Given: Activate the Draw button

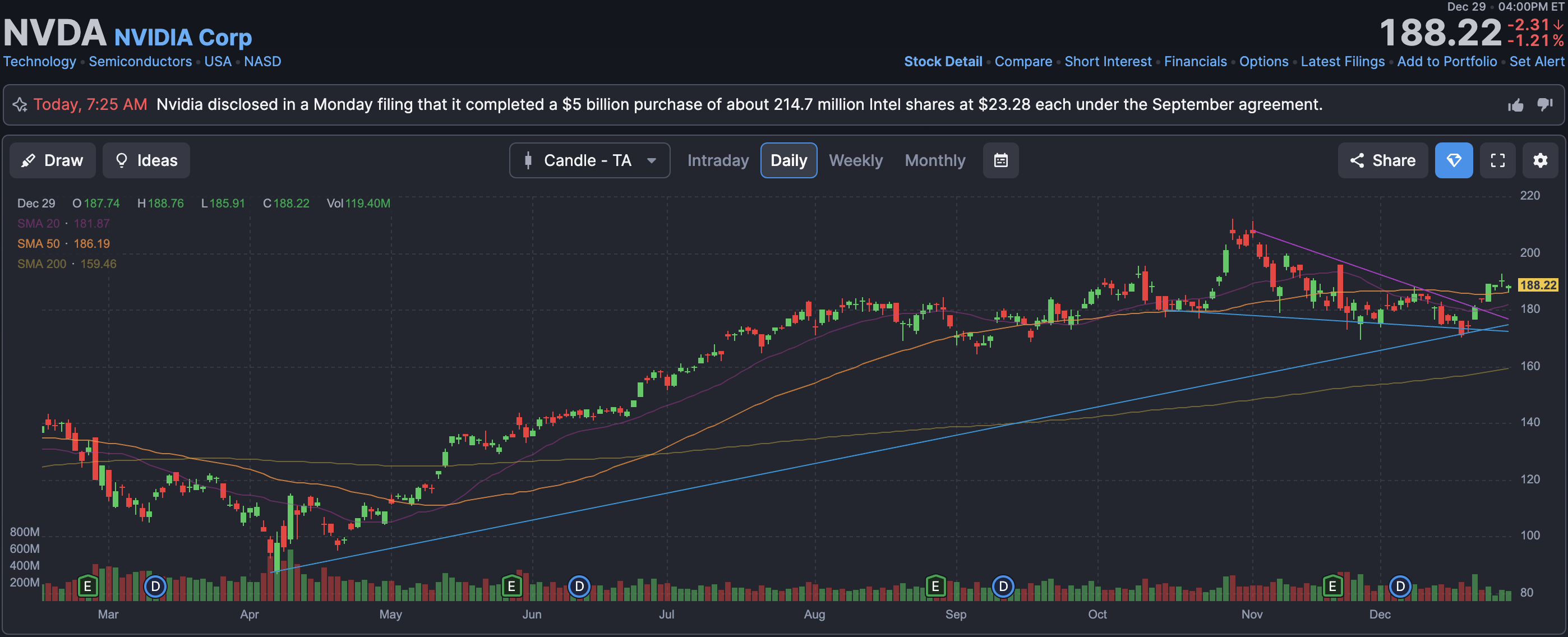Looking at the screenshot, I should click(x=52, y=160).
